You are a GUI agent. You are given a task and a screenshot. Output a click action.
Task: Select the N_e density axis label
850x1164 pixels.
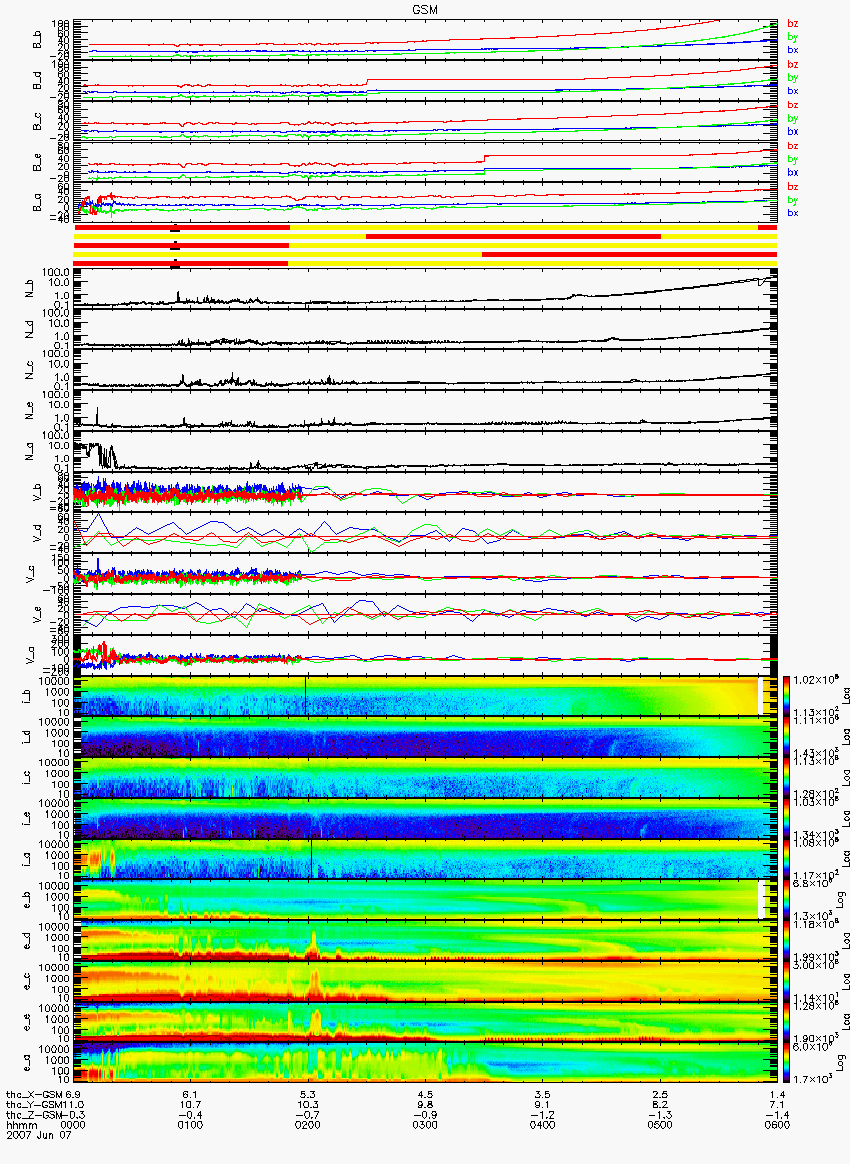click(x=30, y=411)
